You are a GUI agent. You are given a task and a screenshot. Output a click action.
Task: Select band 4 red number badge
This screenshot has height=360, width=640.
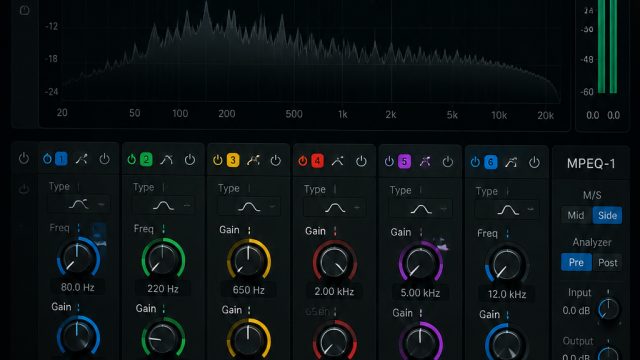(x=317, y=161)
